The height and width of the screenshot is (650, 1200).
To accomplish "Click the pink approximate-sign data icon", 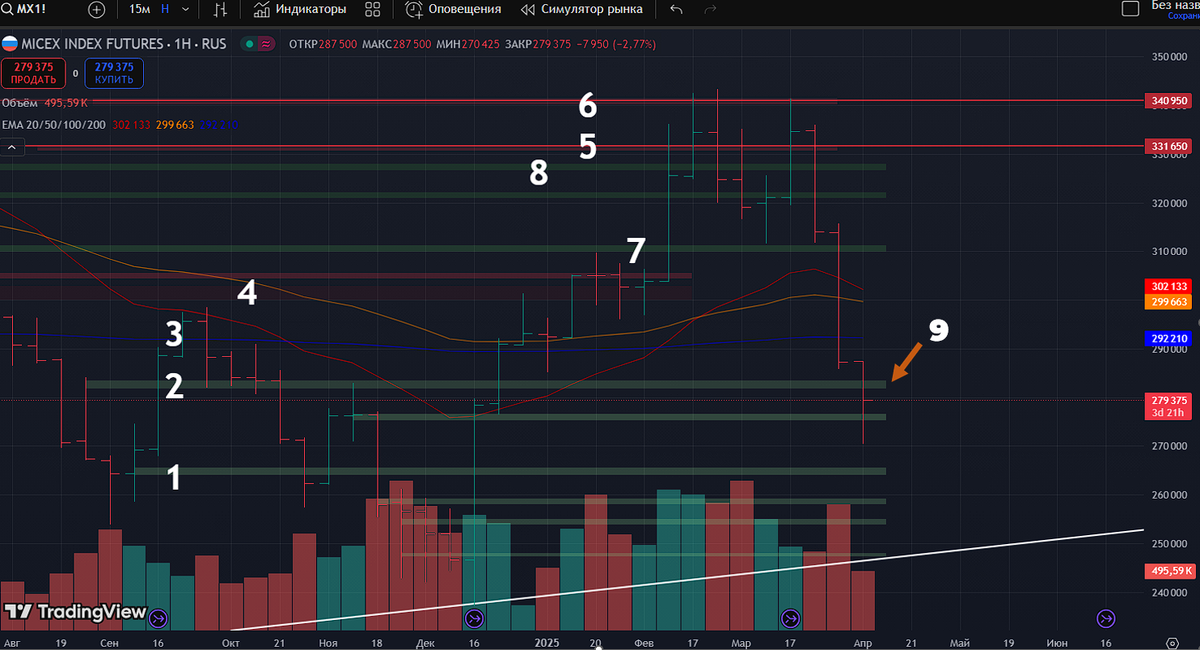I will (x=266, y=44).
